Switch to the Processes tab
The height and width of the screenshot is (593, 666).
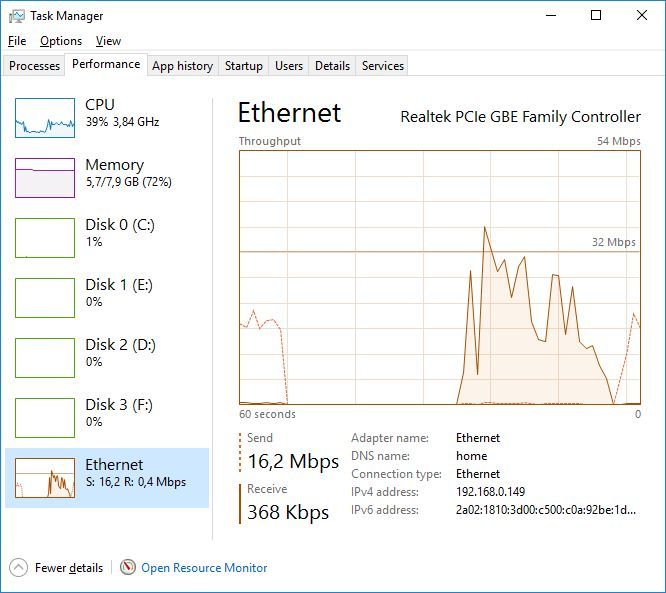[x=35, y=66]
